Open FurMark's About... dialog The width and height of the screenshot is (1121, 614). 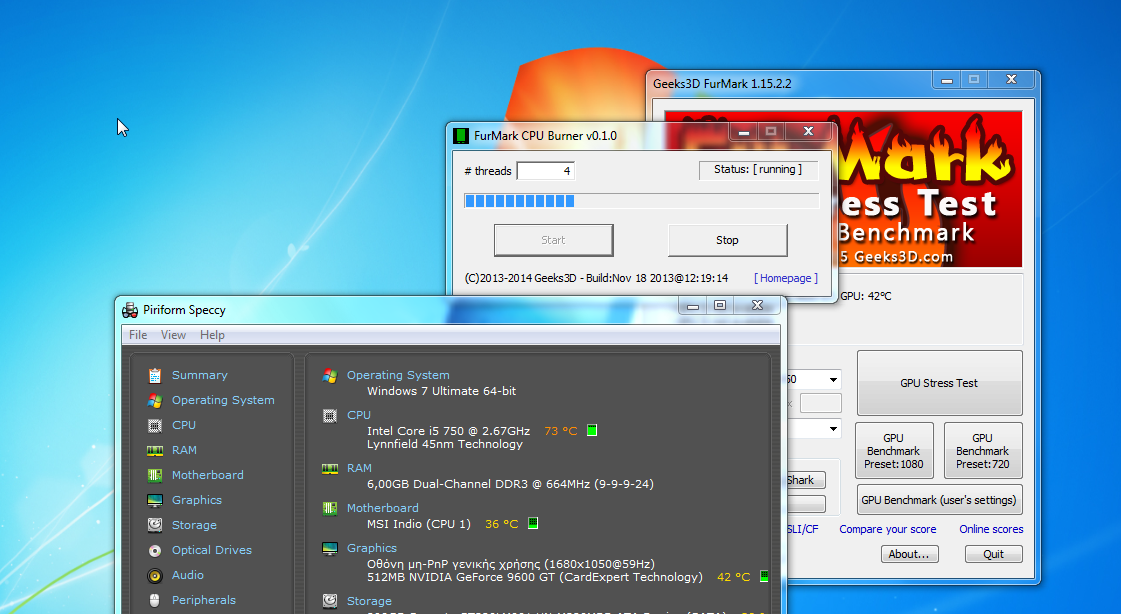click(909, 554)
